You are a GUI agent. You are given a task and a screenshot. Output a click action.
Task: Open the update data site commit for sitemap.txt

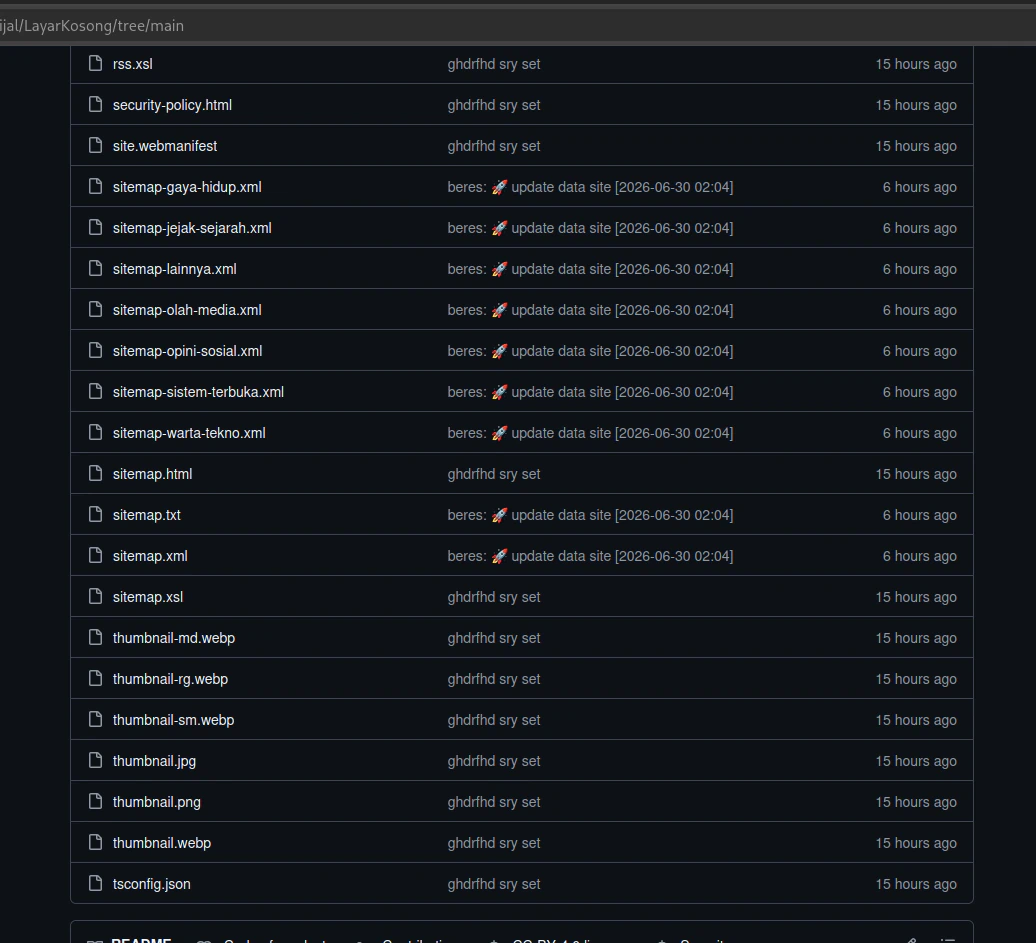tap(590, 515)
